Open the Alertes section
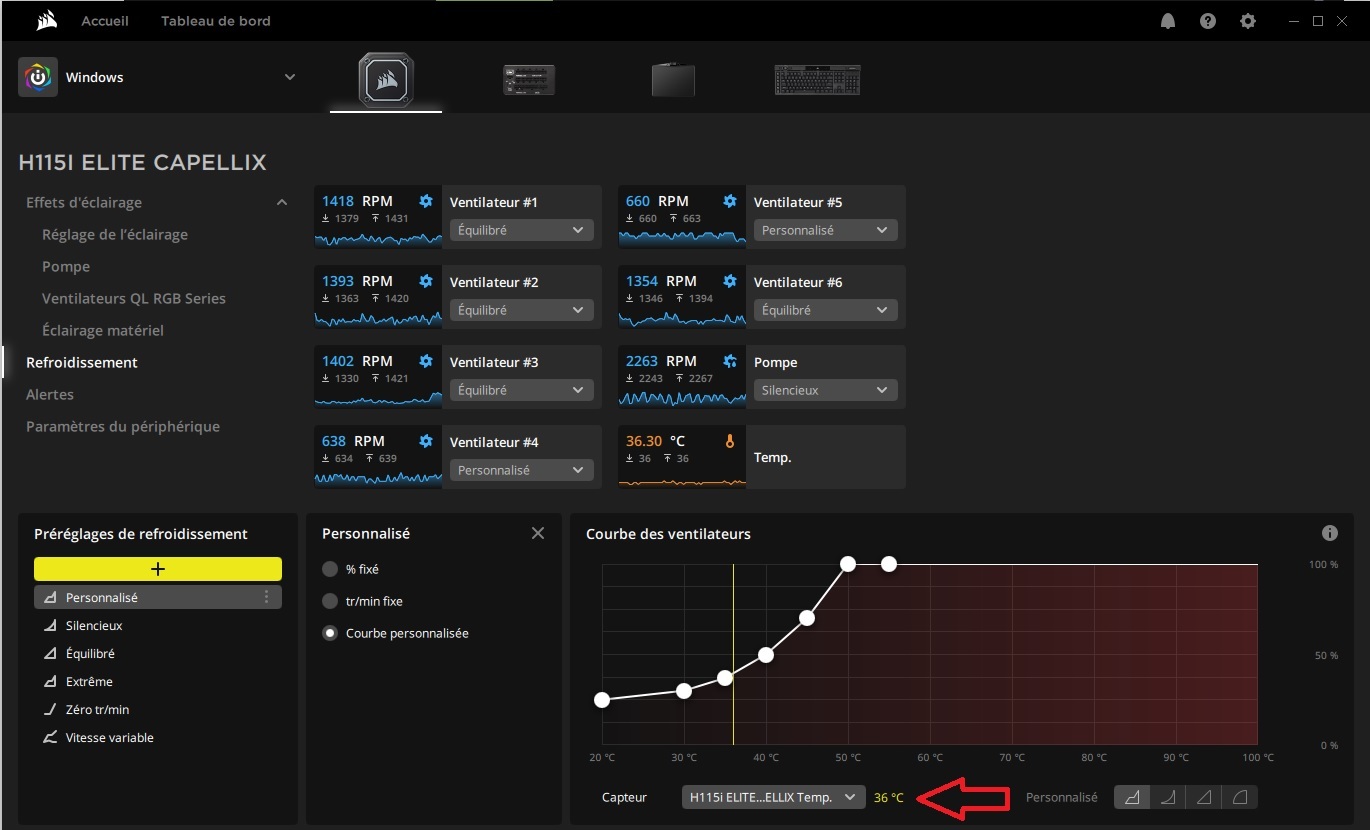 click(50, 394)
